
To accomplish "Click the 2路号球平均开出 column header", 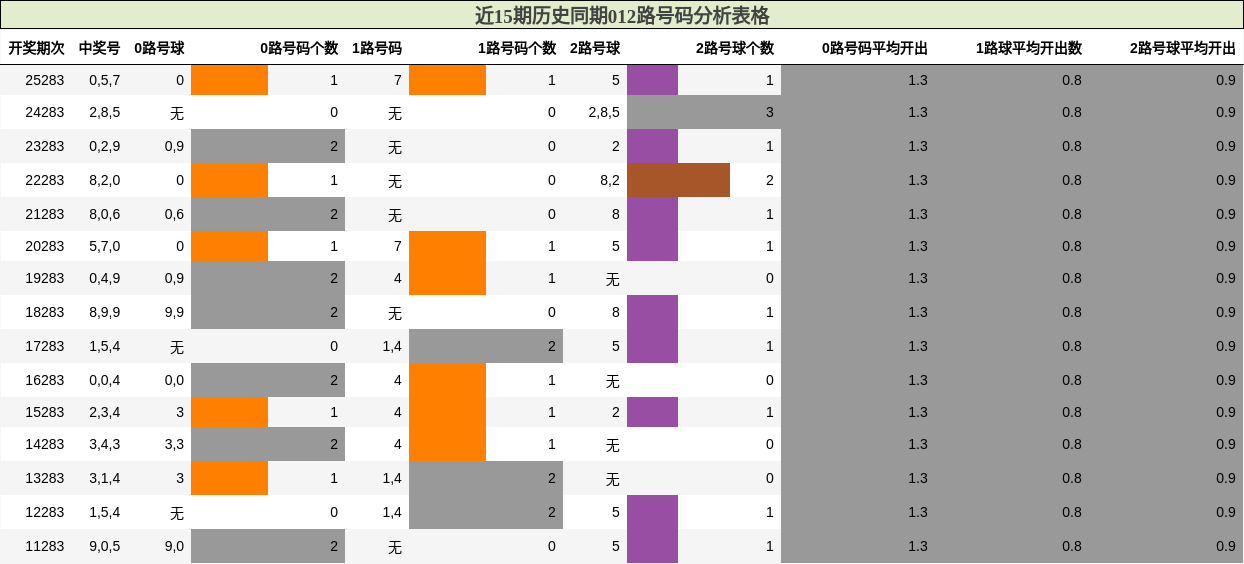I will tap(1183, 48).
